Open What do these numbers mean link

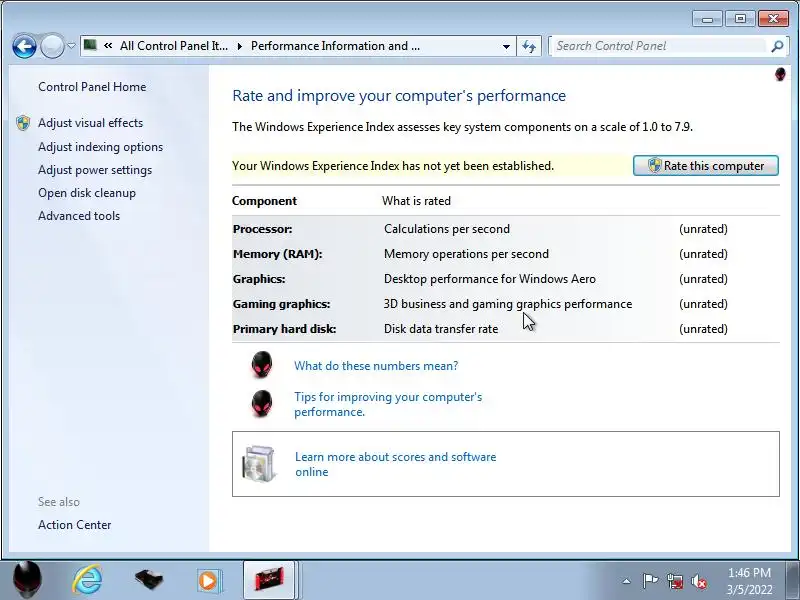[x=376, y=366]
